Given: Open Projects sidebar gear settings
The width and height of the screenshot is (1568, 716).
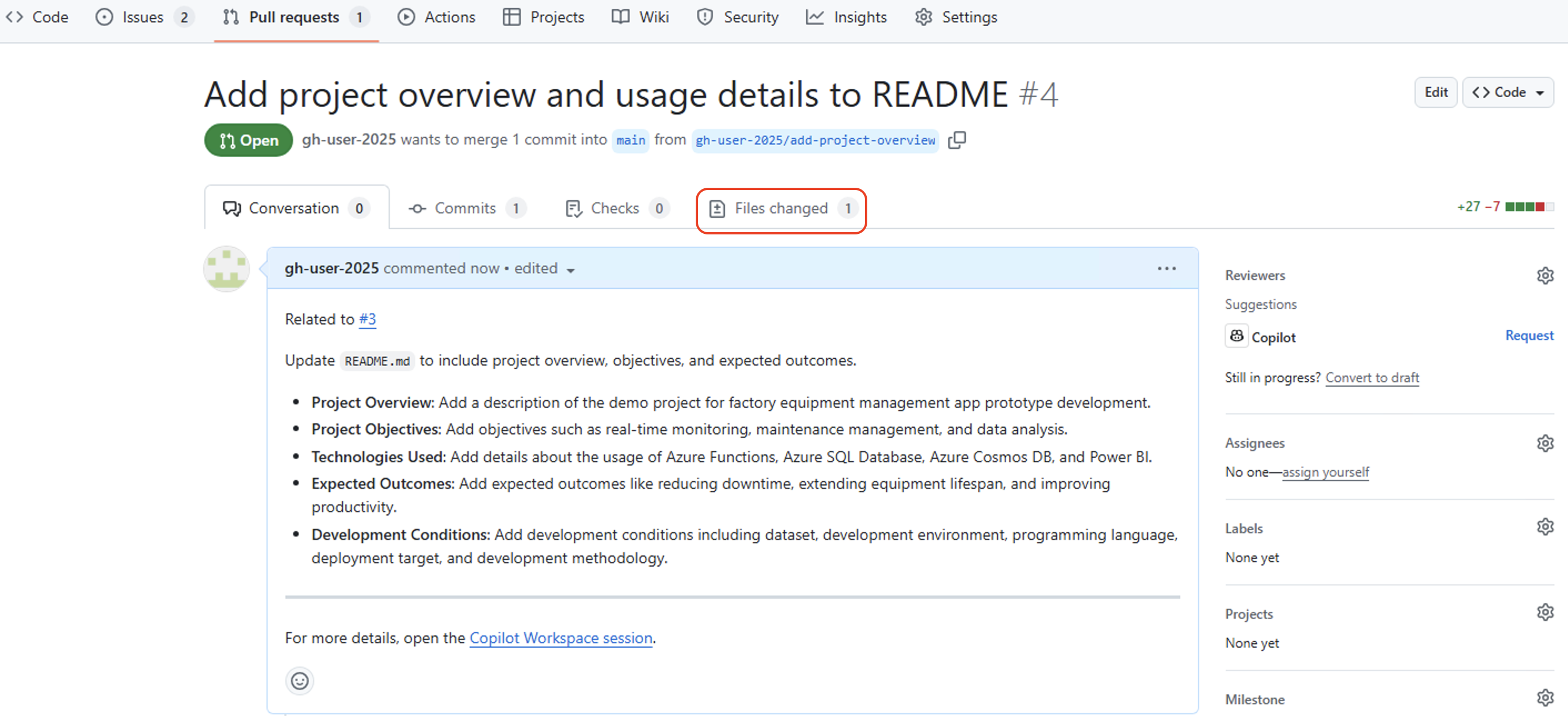Looking at the screenshot, I should (1544, 612).
